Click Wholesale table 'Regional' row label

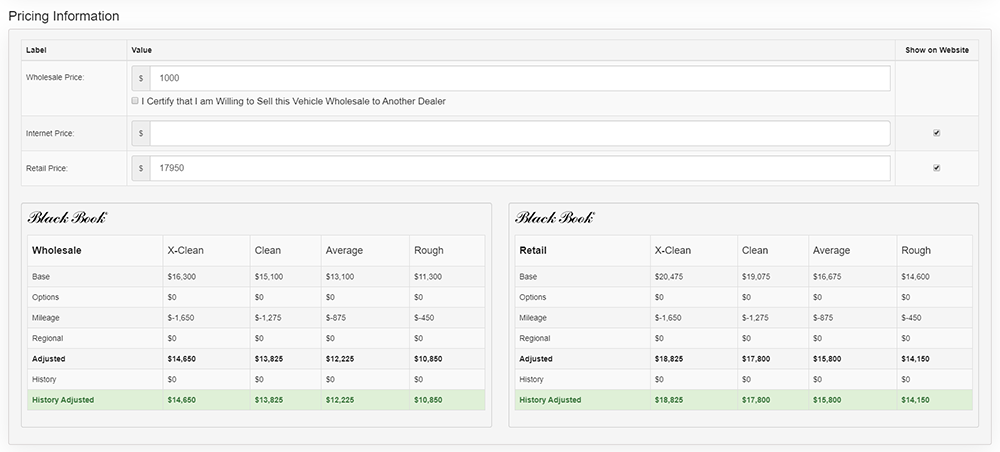[47, 339]
